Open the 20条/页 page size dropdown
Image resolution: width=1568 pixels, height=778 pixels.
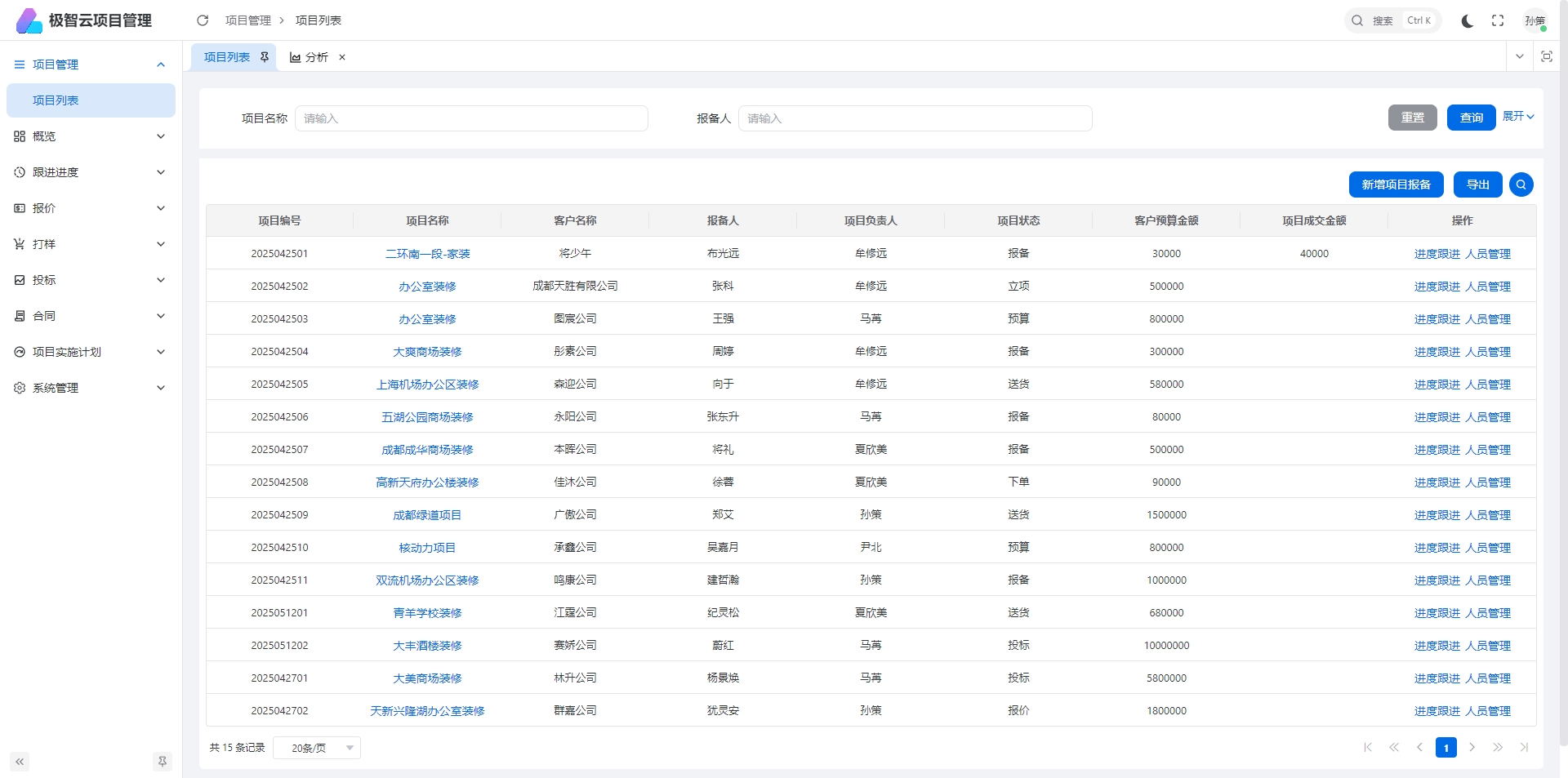317,748
